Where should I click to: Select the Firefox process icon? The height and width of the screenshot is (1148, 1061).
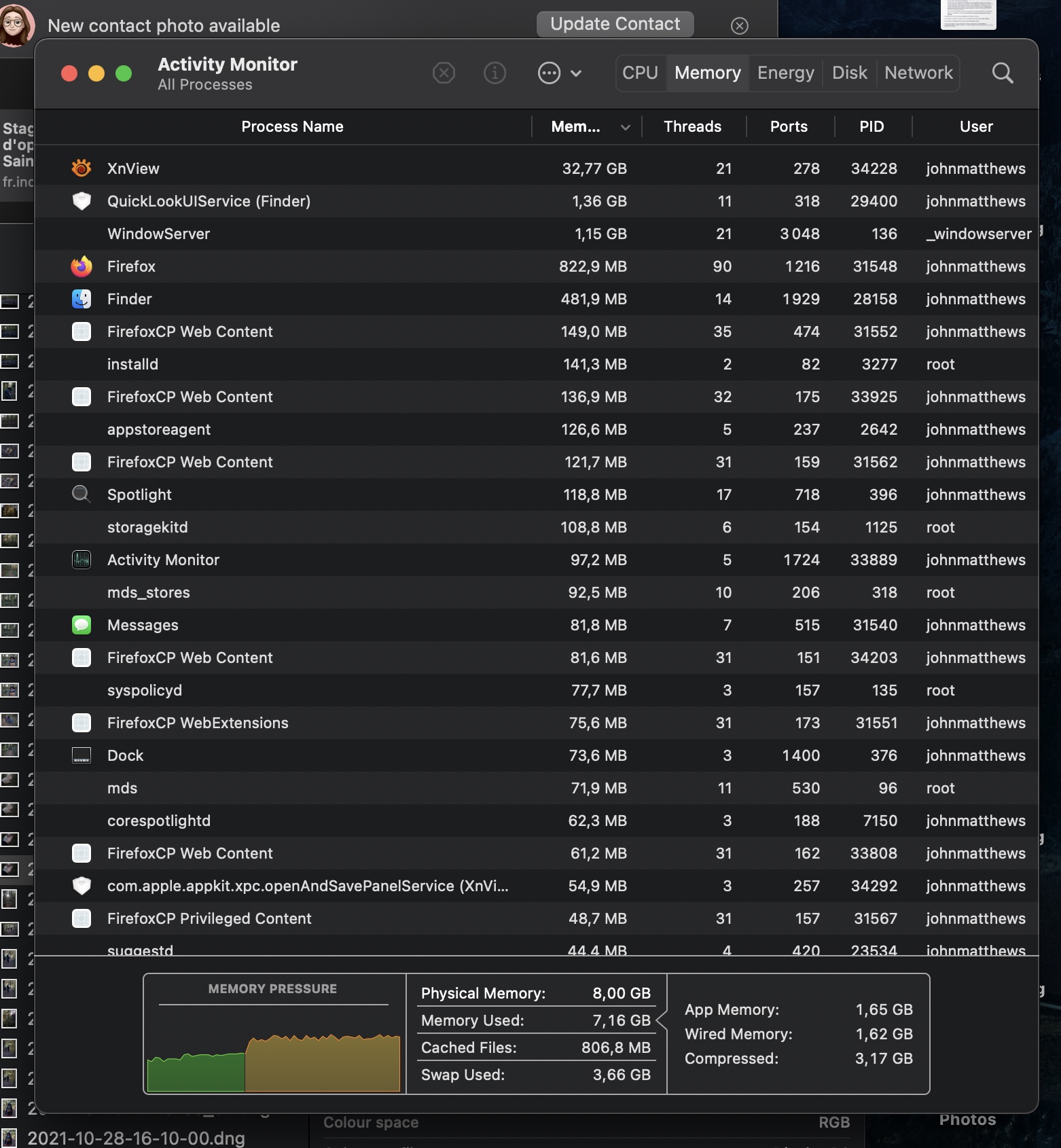(x=82, y=266)
